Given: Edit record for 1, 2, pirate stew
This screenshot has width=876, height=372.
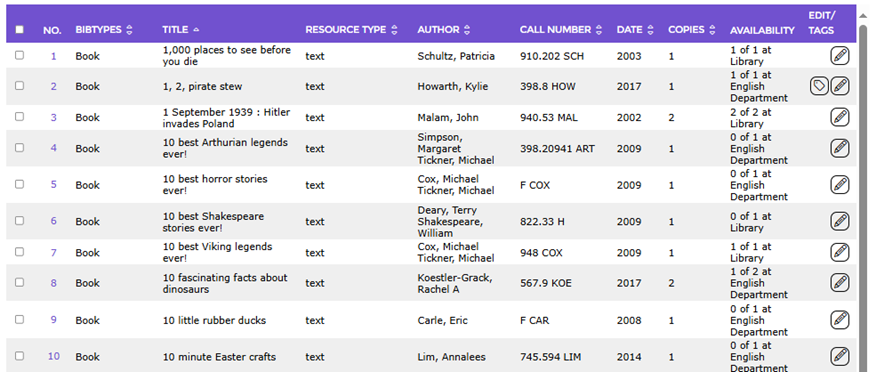Looking at the screenshot, I should coord(839,86).
